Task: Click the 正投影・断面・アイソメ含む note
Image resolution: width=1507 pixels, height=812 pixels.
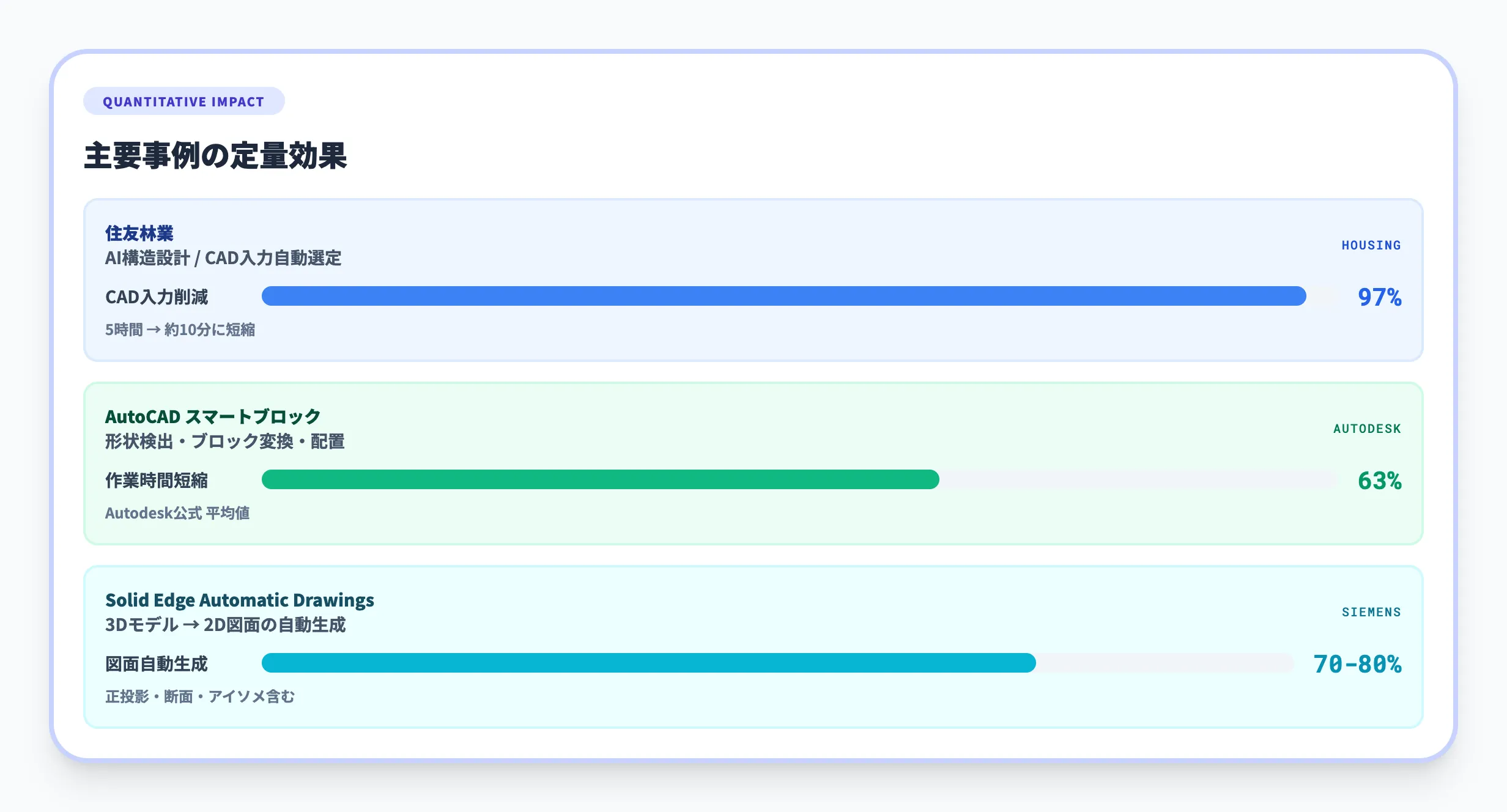Action: (x=200, y=696)
